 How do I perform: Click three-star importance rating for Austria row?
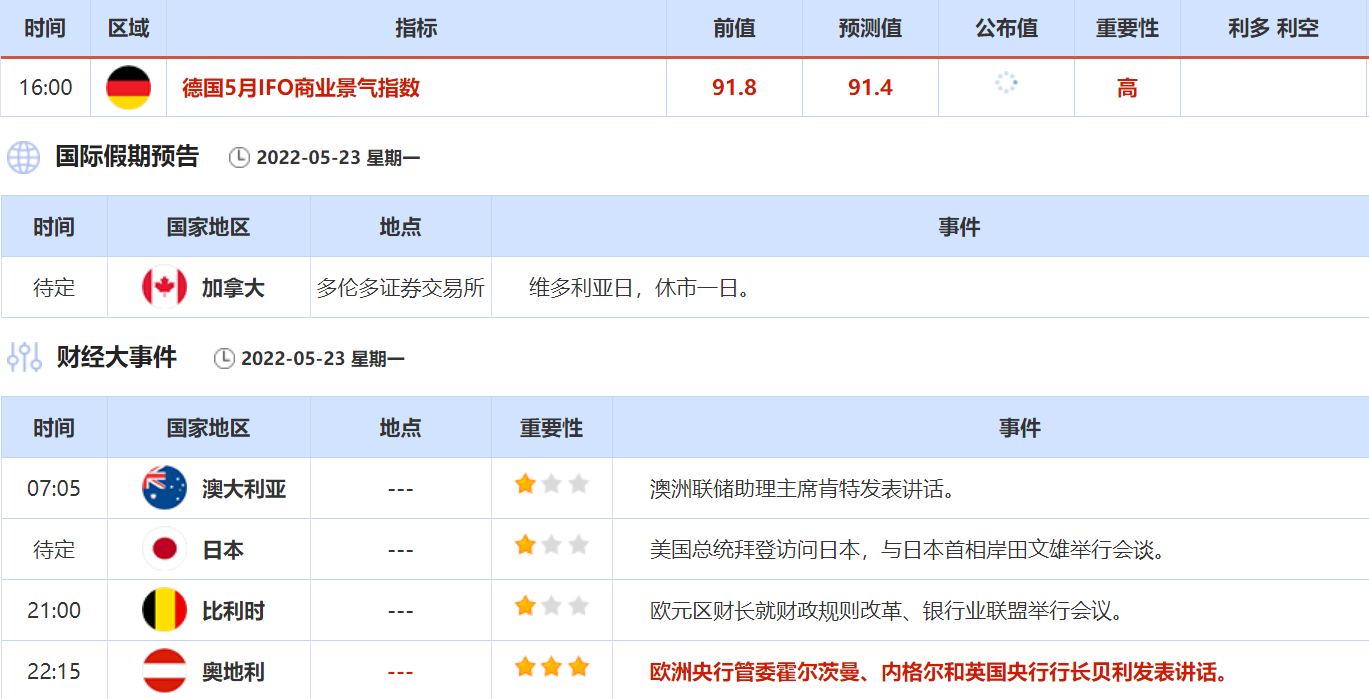point(551,668)
